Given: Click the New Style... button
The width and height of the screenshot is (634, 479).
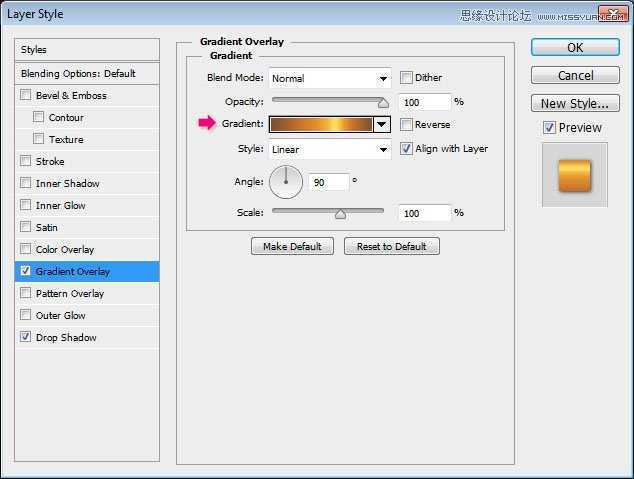Looking at the screenshot, I should (575, 103).
